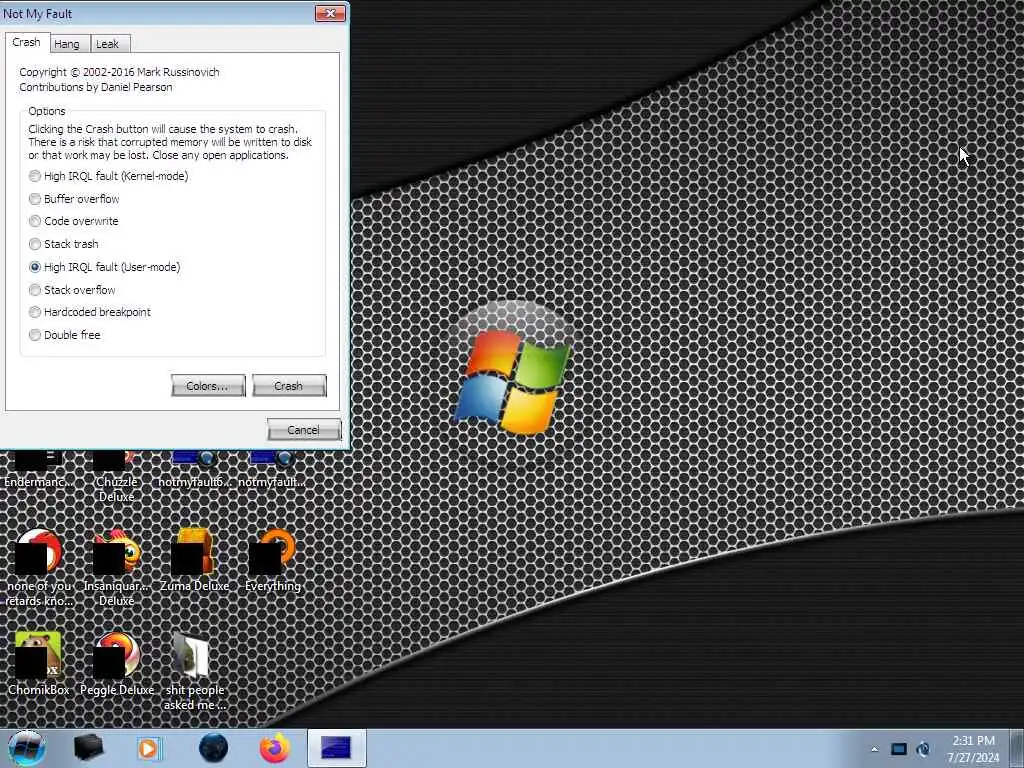Activate the Not My Fault taskbar button
1024x768 pixels.
point(336,748)
